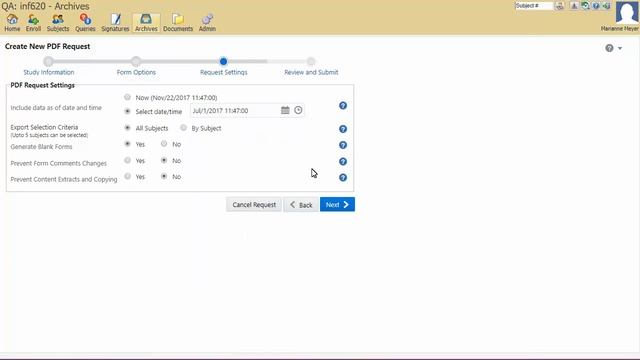Open the Documents section
The height and width of the screenshot is (360, 640).
pos(178,22)
